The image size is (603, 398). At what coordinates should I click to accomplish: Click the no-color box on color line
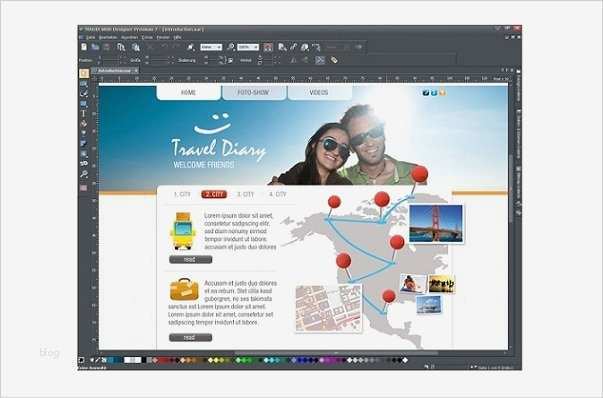pyautogui.click(x=81, y=360)
